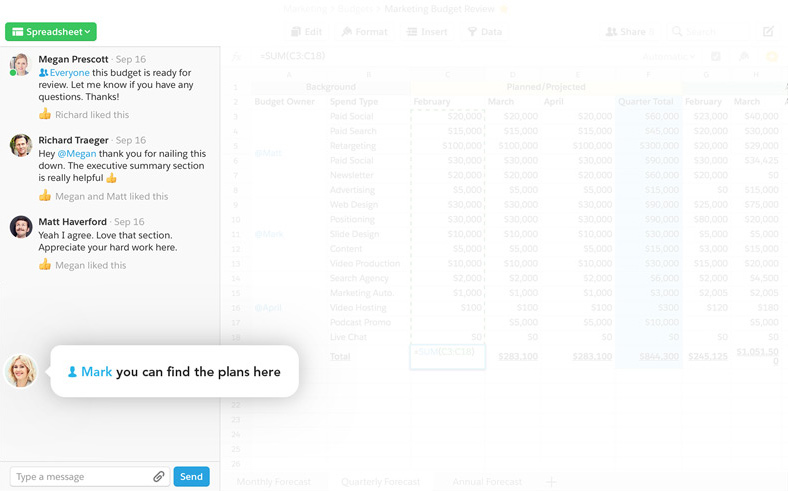The image size is (788, 491).
Task: Open the Insert menu
Action: point(427,32)
